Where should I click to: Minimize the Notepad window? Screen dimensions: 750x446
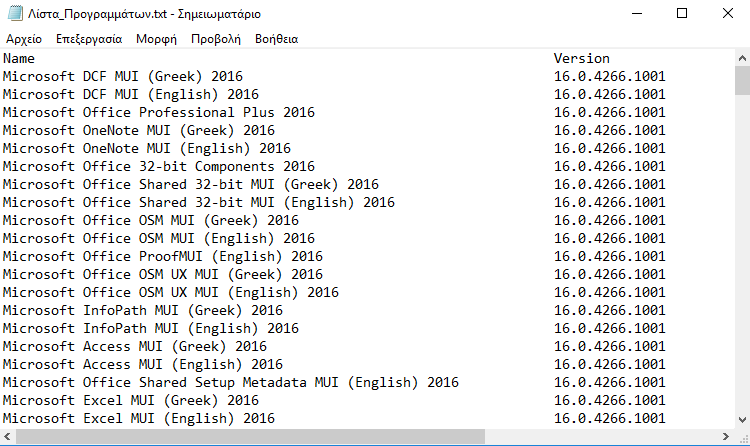(637, 13)
